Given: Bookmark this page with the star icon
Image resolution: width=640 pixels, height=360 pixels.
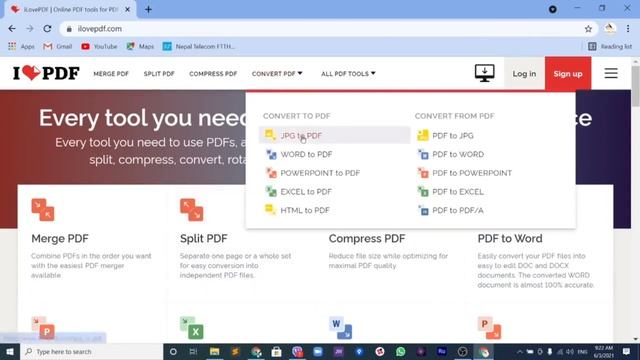Looking at the screenshot, I should click(x=588, y=29).
